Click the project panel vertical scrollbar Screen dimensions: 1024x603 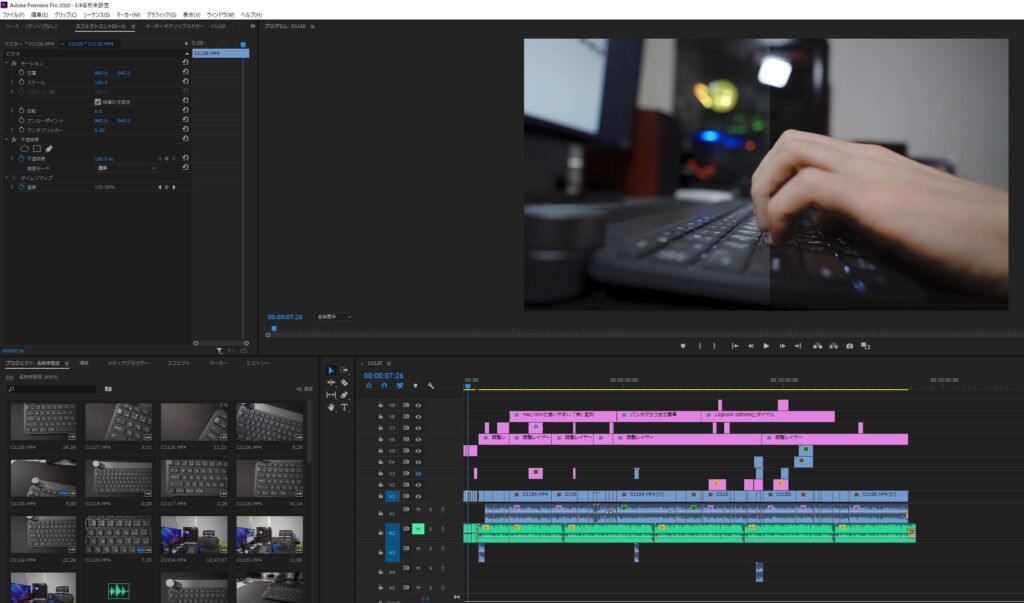(309, 434)
